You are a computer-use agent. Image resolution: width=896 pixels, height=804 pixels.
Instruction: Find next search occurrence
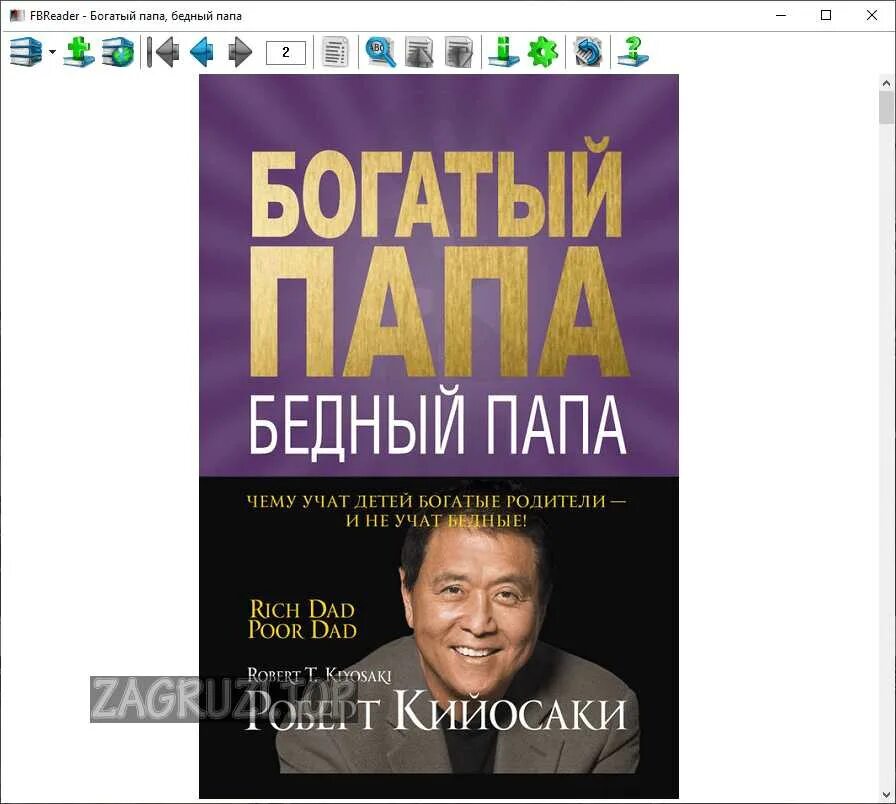458,52
